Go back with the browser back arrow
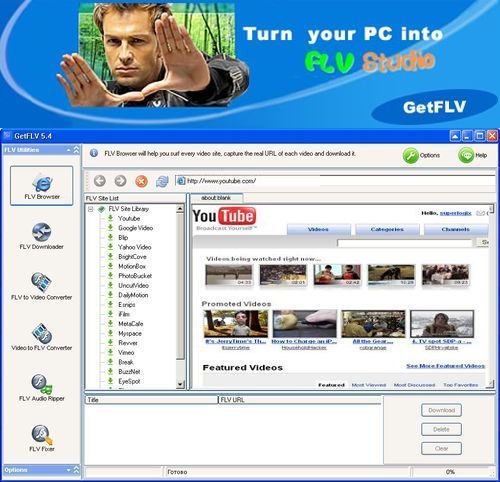Screen dimensions: 500x482 tap(100, 181)
